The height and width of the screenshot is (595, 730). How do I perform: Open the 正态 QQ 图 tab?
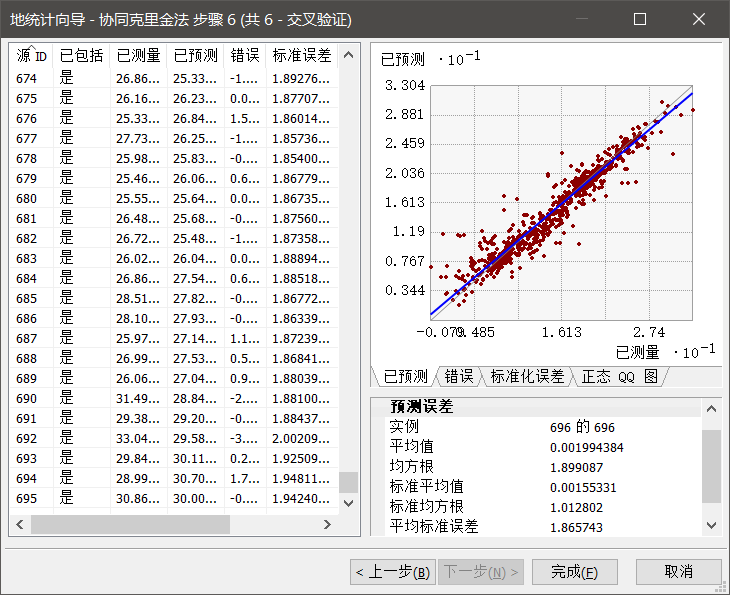point(620,376)
